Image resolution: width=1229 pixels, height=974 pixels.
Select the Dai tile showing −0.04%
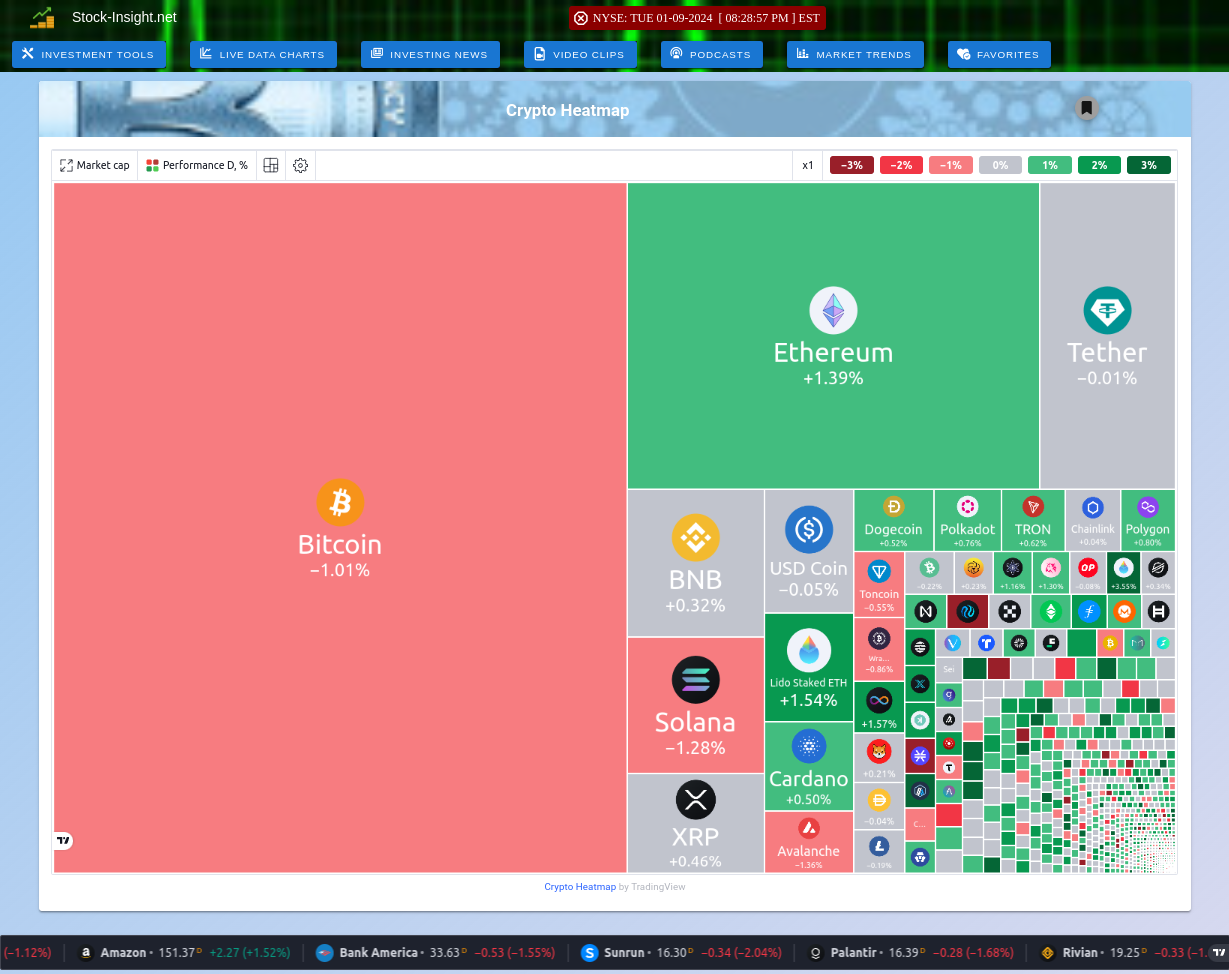[879, 806]
